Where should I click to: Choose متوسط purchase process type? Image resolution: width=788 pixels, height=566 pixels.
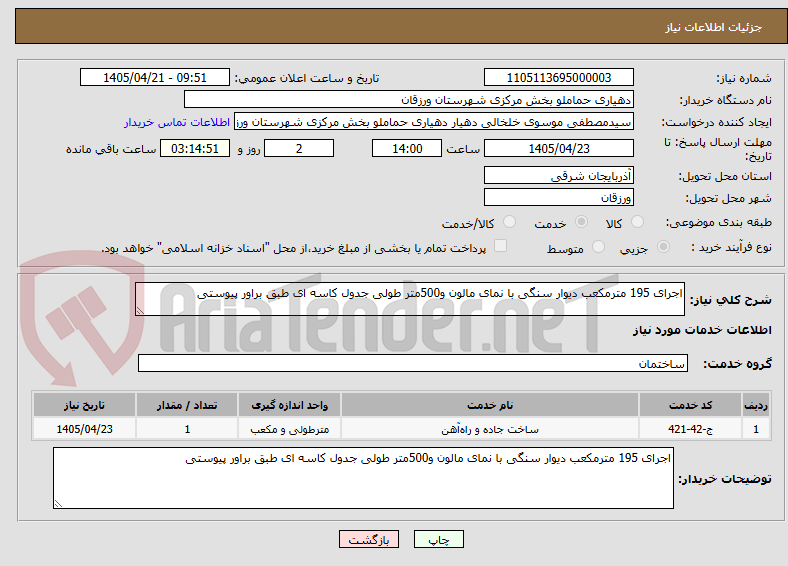pos(598,247)
